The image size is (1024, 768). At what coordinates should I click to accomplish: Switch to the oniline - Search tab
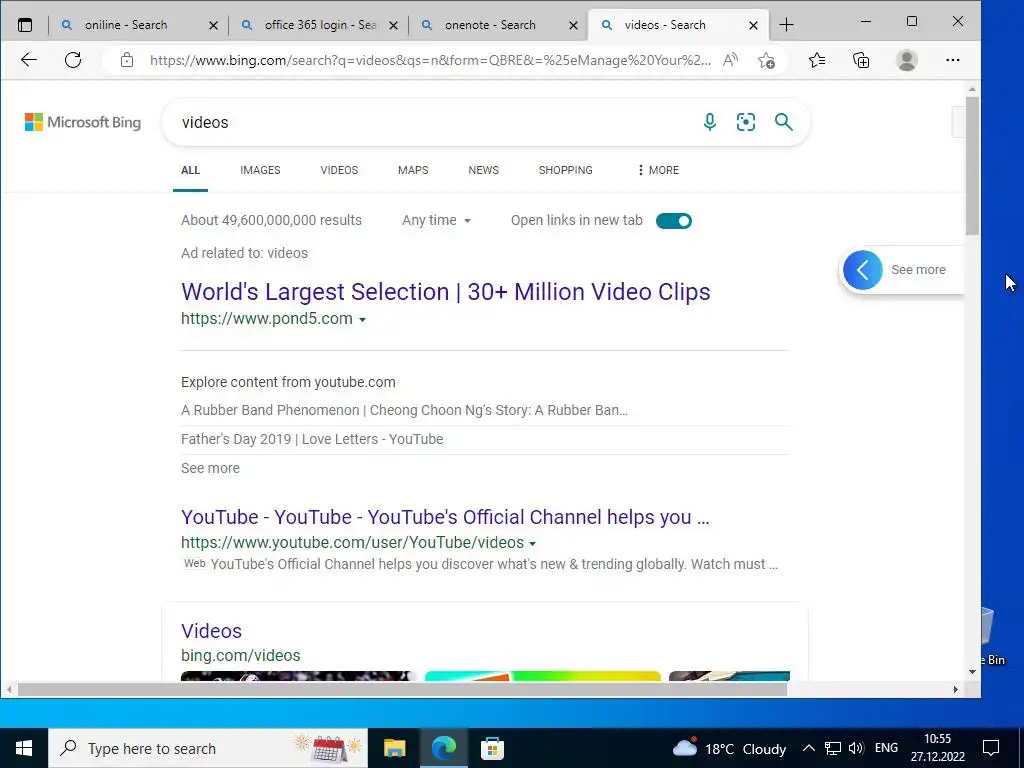click(126, 25)
